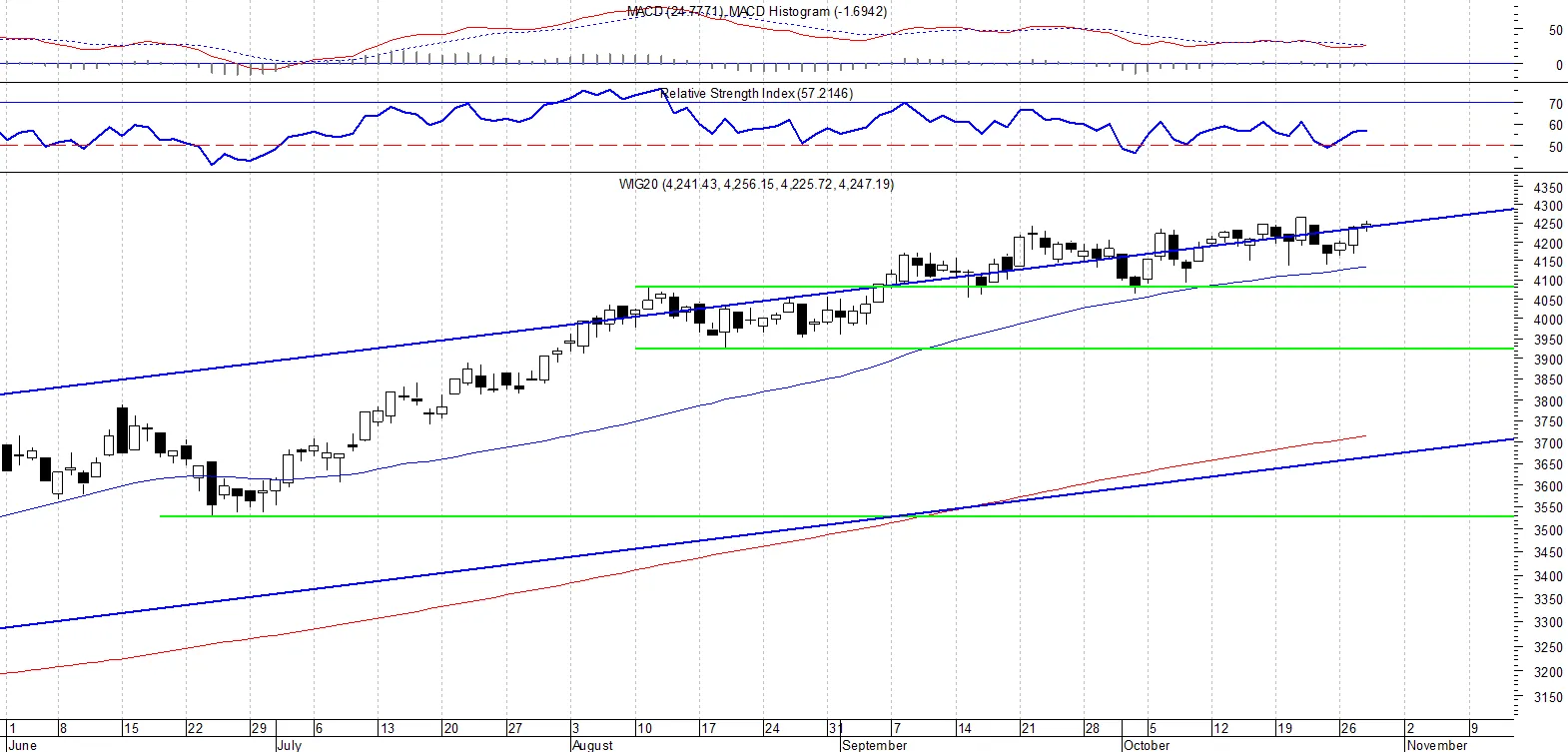Click date tick 13 on the time axis
Screen dimensions: 1568x752
coord(387,729)
